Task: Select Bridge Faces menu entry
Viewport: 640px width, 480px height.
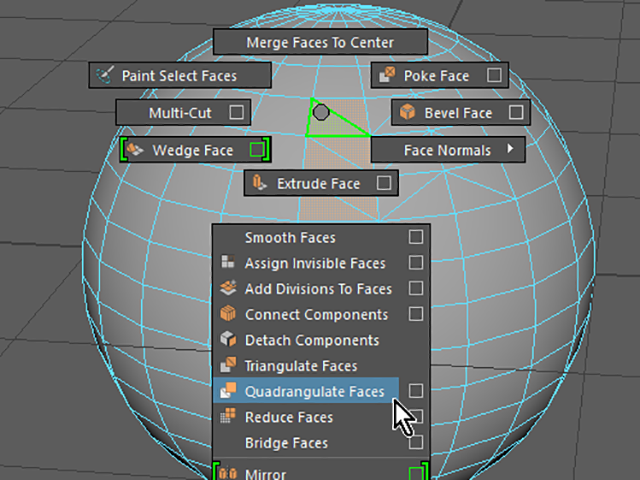Action: [x=321, y=442]
